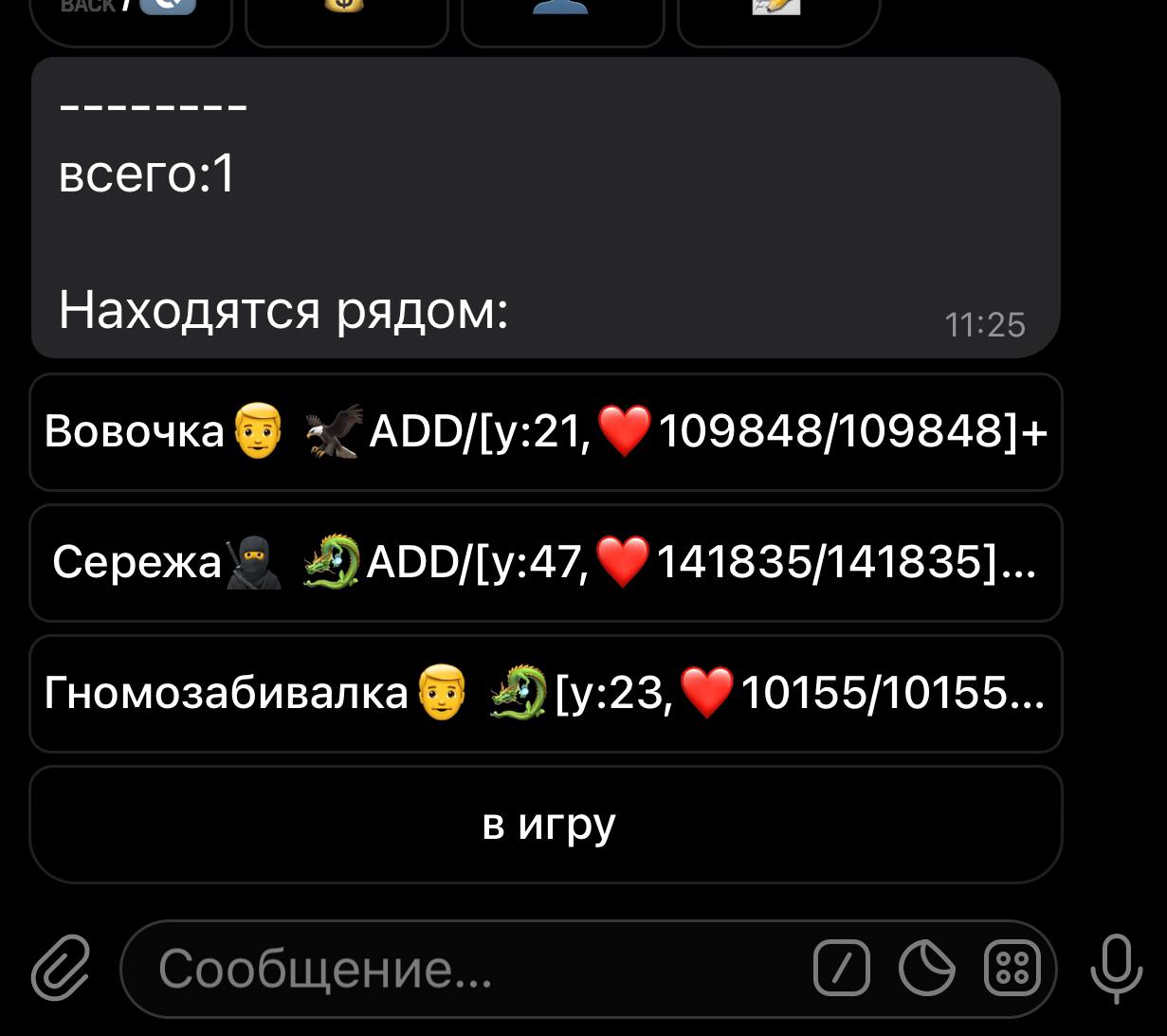
Task: Tap the microphone voice message icon
Action: coord(1116,968)
